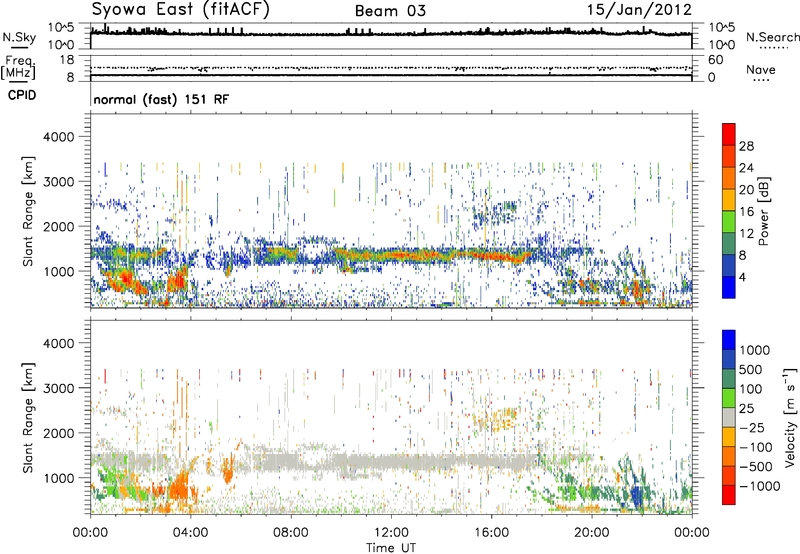
Task: Click the red segment of power color bar
Action: [729, 134]
